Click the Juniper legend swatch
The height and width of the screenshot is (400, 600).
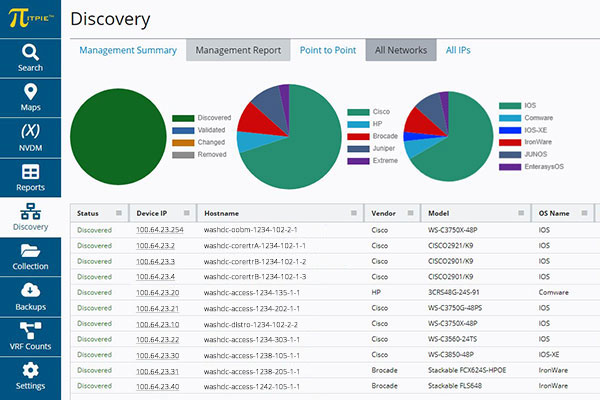358,149
